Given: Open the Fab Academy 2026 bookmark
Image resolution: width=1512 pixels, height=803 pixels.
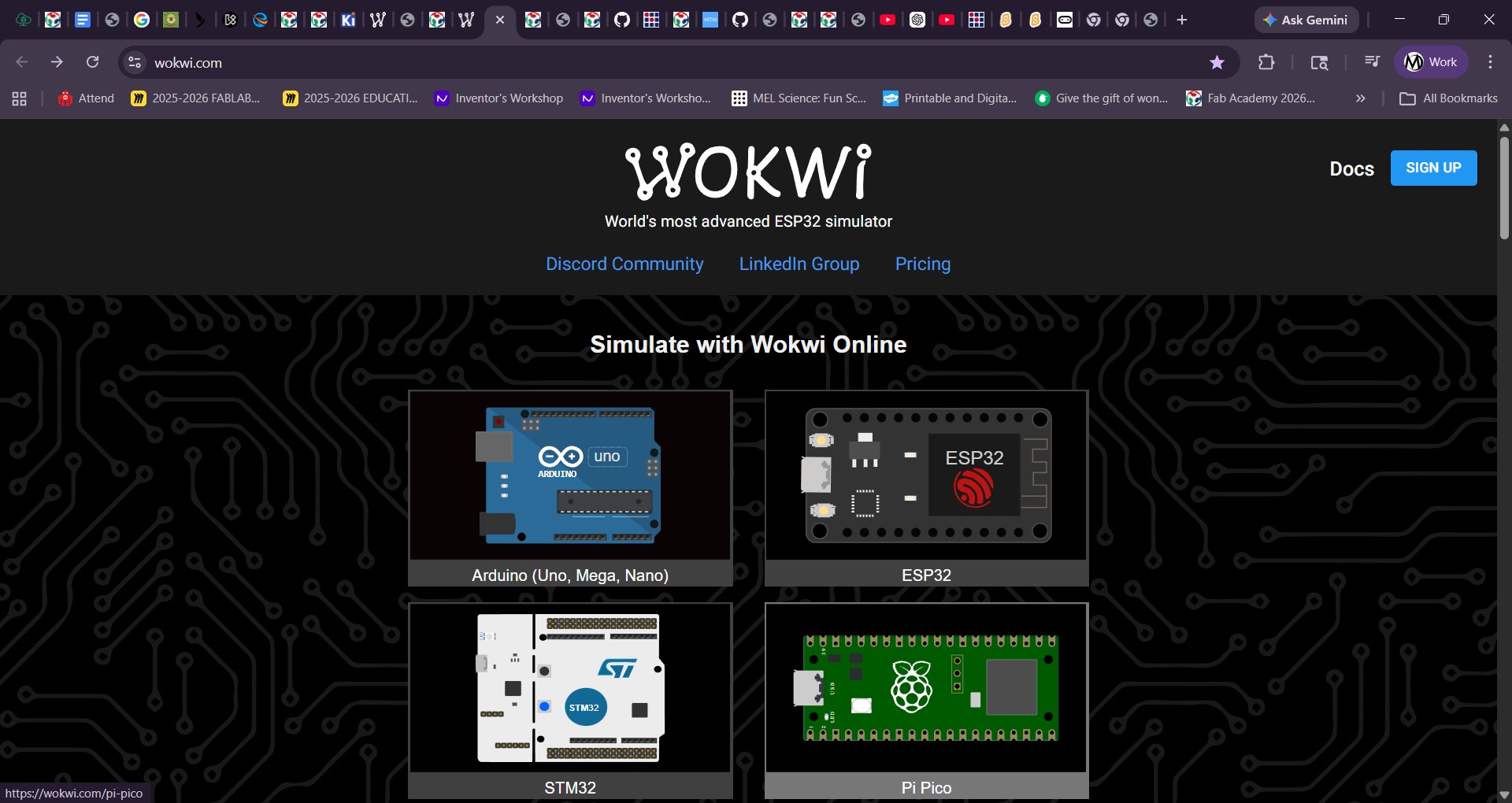Looking at the screenshot, I should pyautogui.click(x=1251, y=98).
